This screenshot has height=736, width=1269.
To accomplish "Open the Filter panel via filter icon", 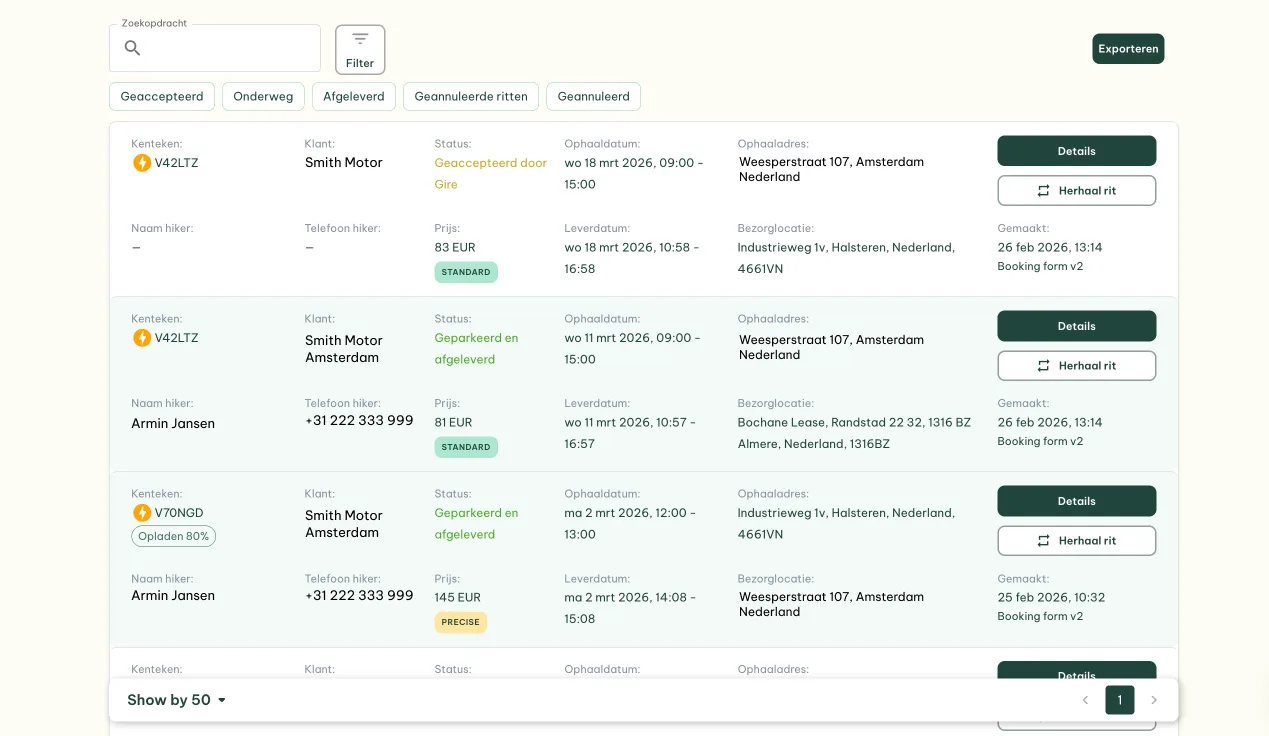I will tap(359, 40).
